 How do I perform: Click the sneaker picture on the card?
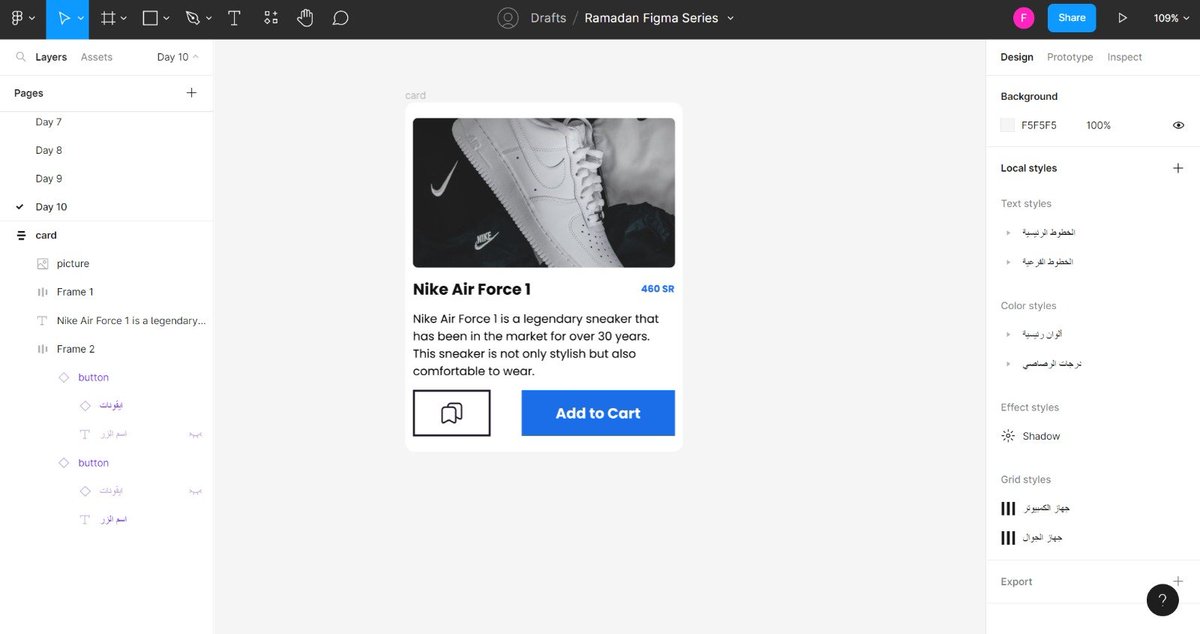544,193
